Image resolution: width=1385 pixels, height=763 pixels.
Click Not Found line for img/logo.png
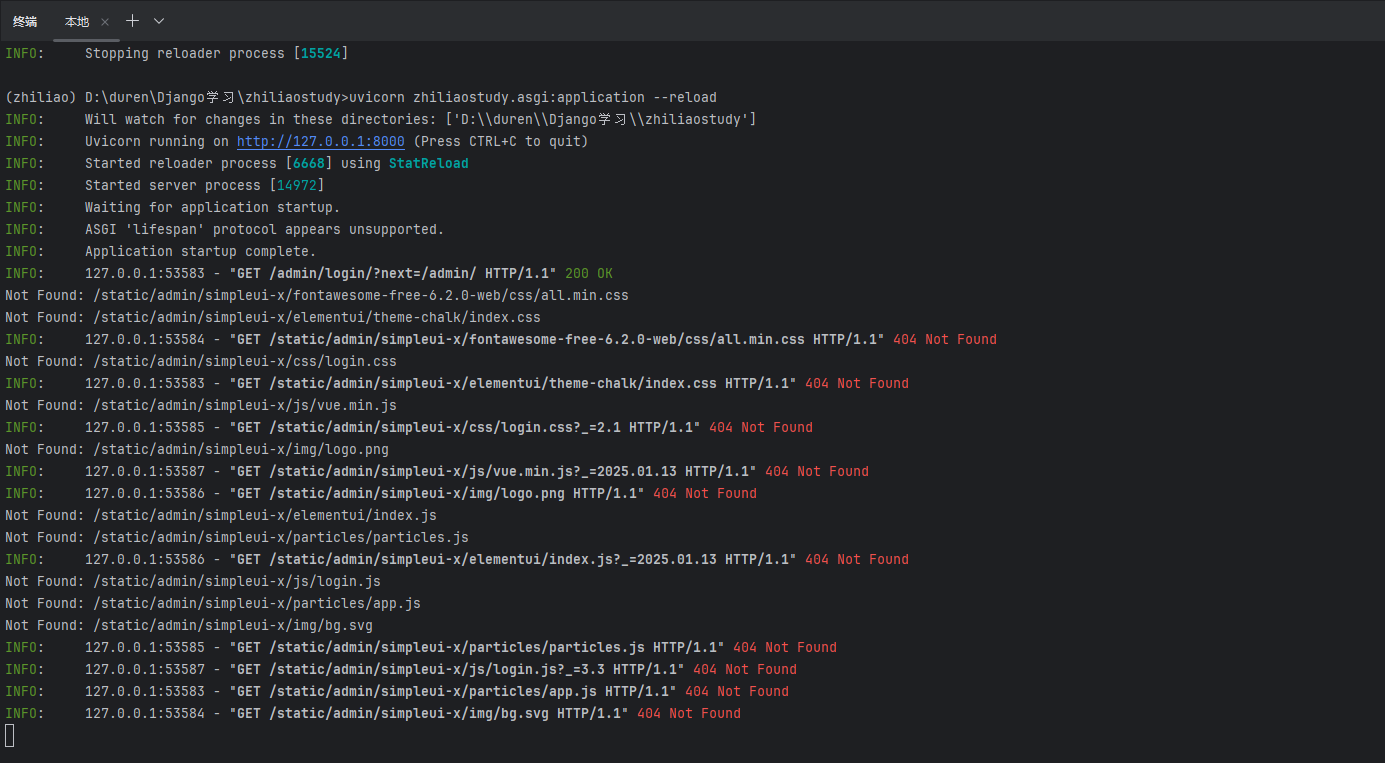(x=197, y=449)
